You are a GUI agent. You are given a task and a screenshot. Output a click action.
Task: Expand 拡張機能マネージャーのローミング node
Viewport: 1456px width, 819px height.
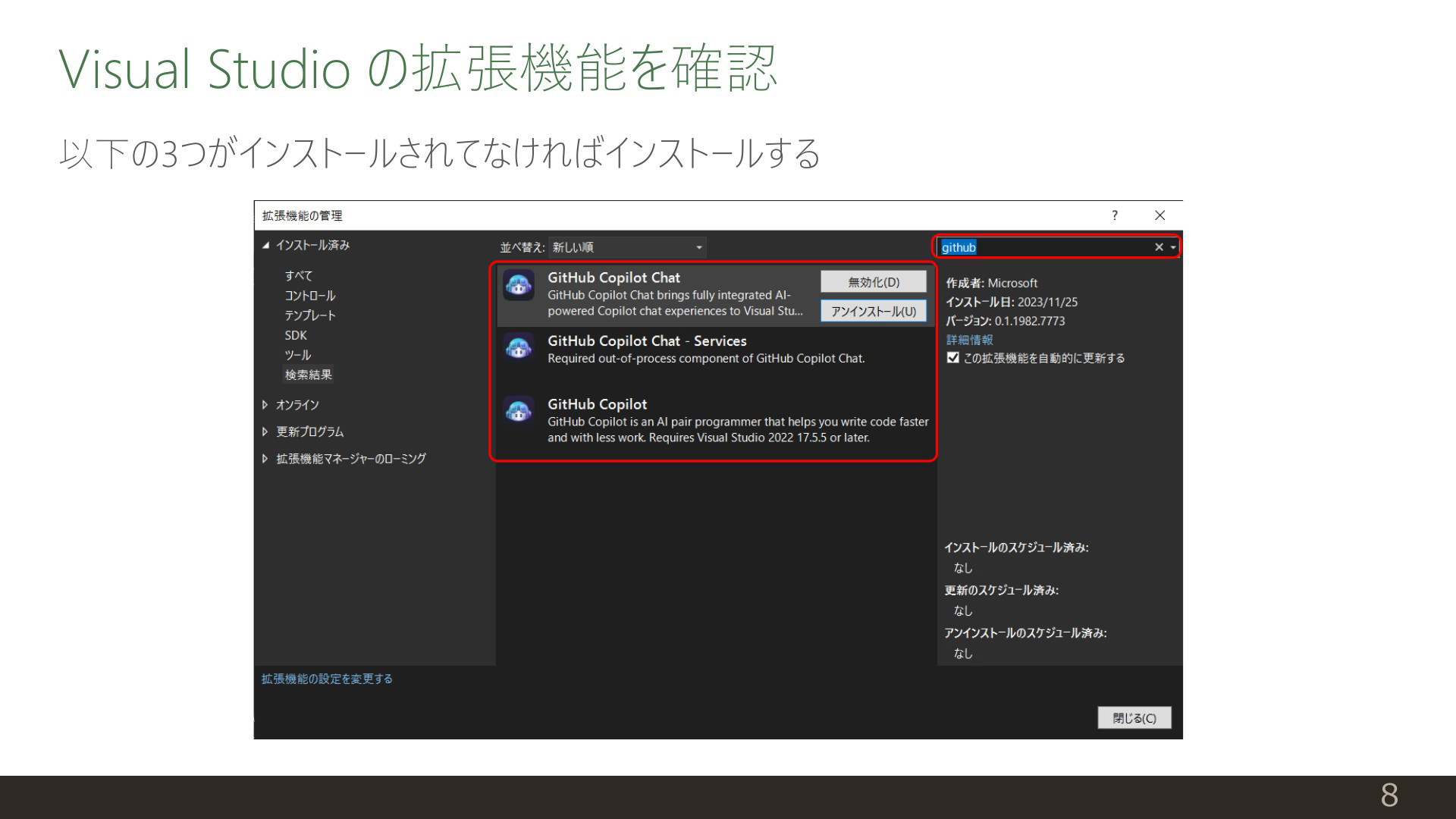pyautogui.click(x=265, y=459)
